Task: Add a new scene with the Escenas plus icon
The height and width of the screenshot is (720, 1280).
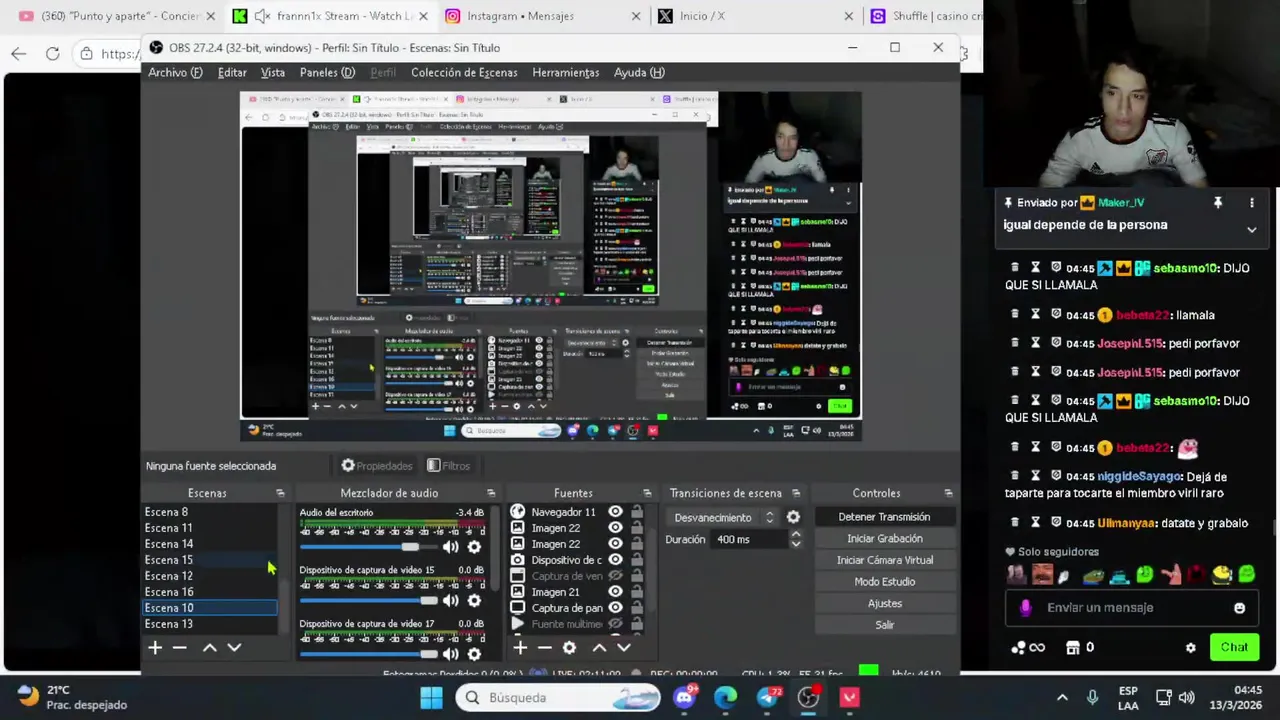Action: pyautogui.click(x=155, y=648)
